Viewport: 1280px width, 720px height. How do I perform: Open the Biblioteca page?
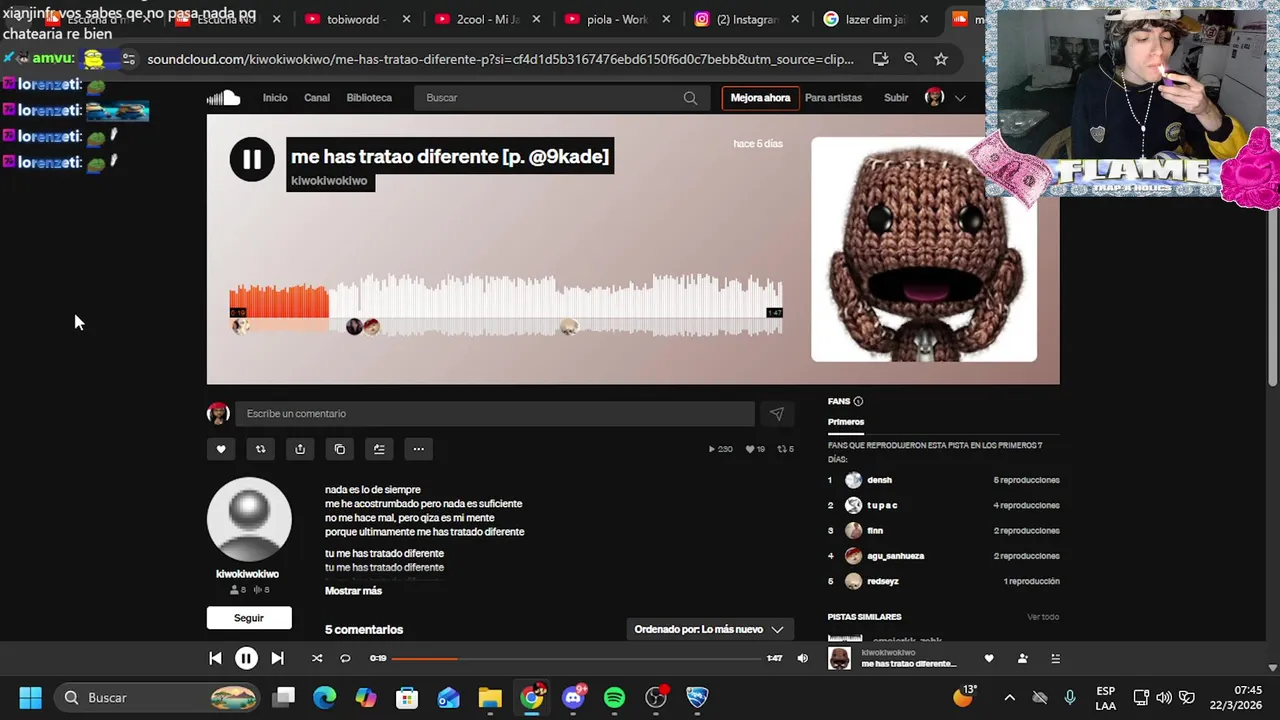pyautogui.click(x=369, y=98)
